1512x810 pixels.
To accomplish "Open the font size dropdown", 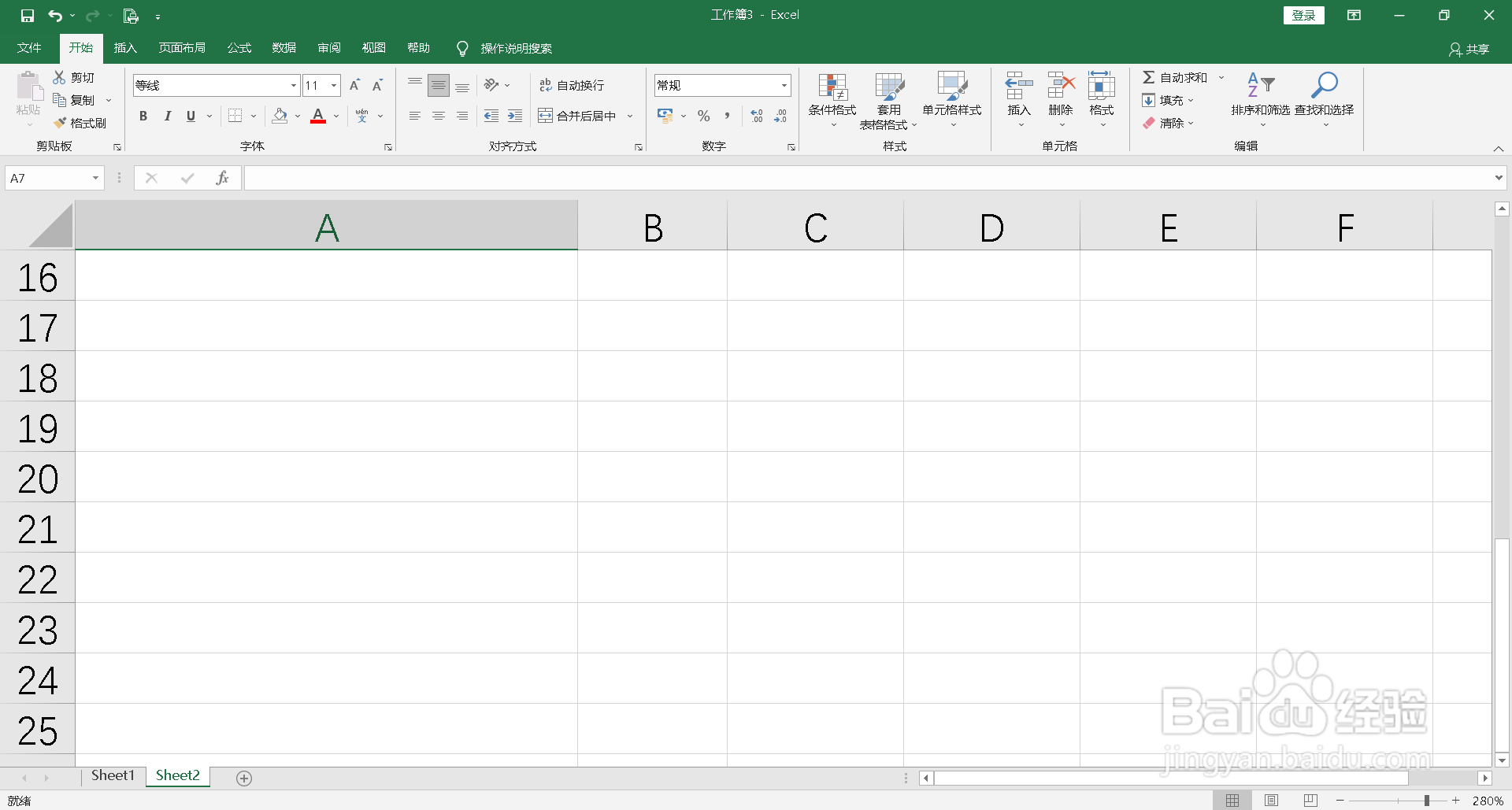I will pos(334,85).
